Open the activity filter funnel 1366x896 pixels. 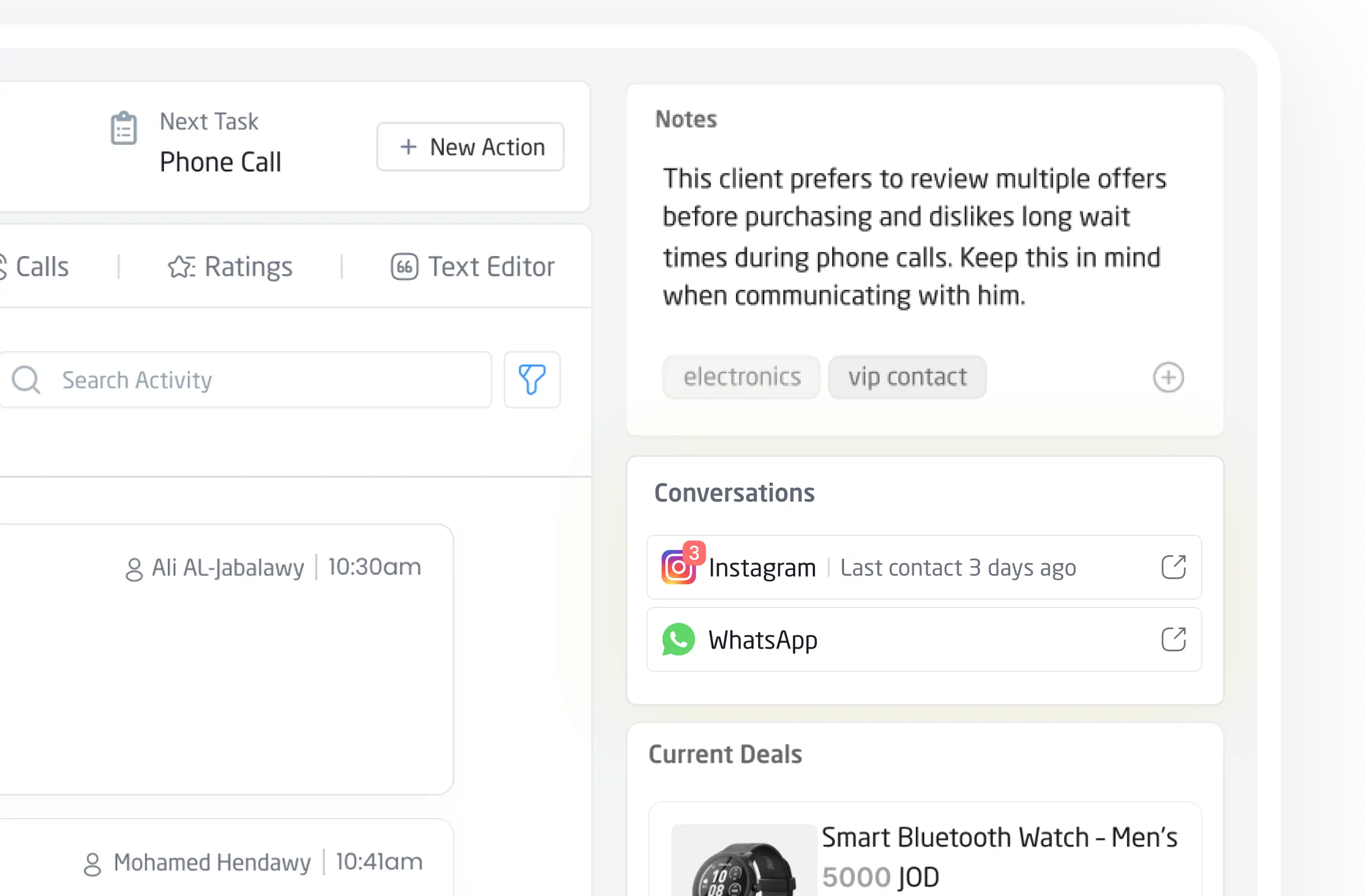point(532,380)
